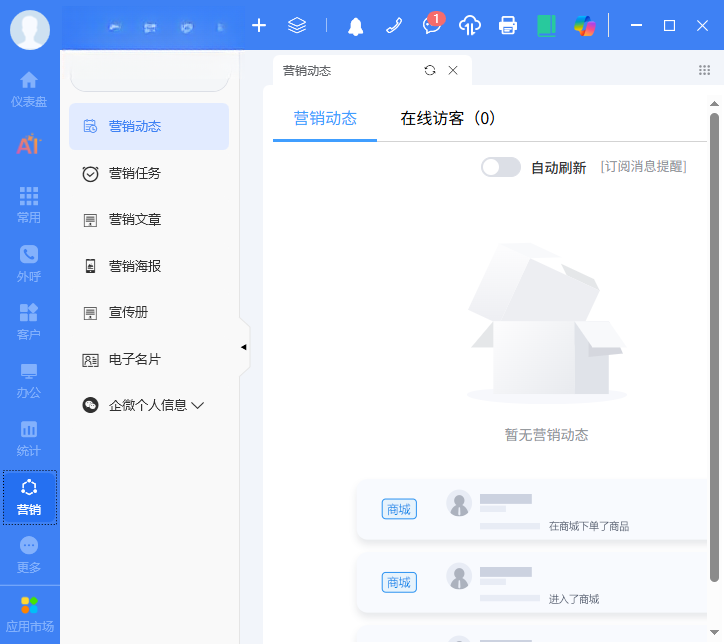Open the user avatar profile
Viewport: 724px width, 644px height.
tap(30, 30)
